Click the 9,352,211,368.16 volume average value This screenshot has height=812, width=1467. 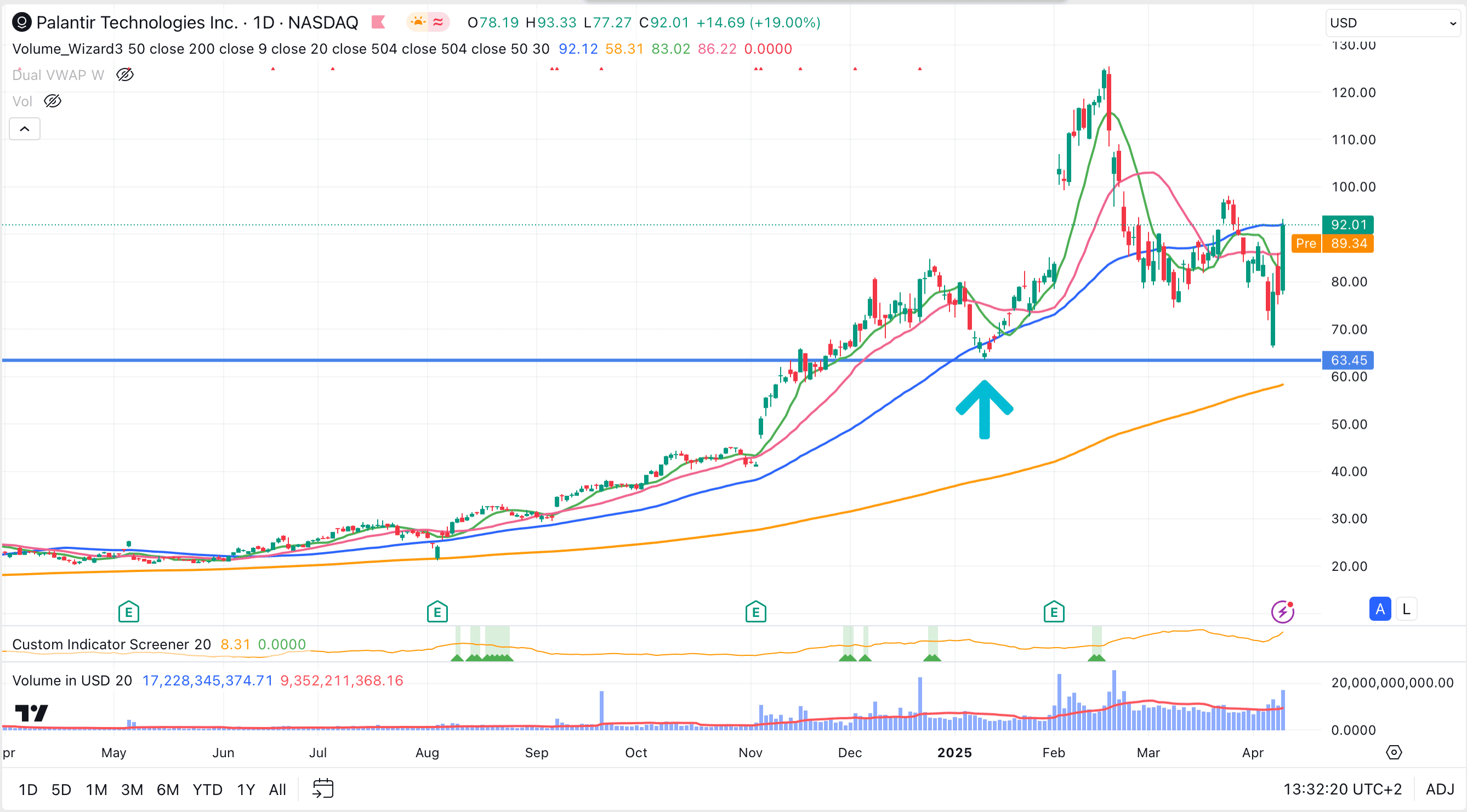(x=342, y=681)
